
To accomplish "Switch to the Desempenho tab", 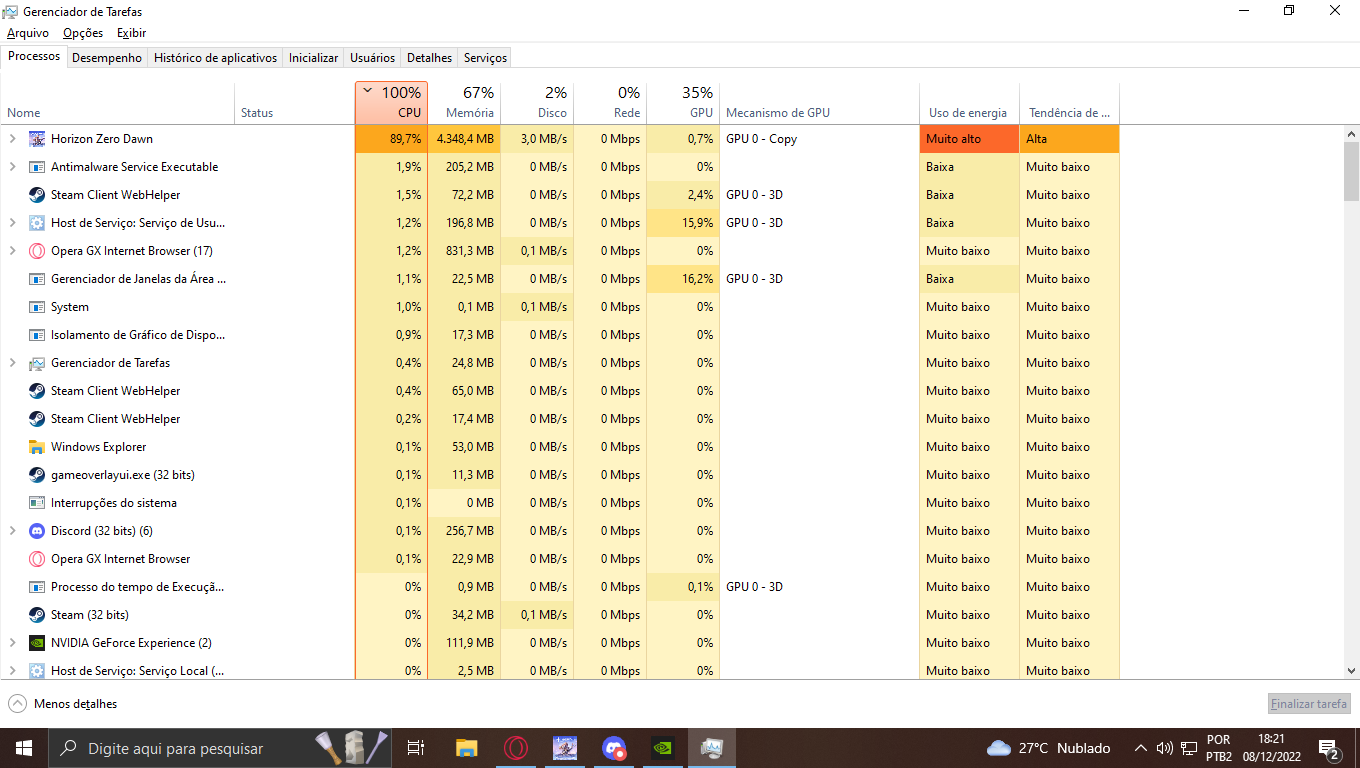I will click(x=107, y=58).
